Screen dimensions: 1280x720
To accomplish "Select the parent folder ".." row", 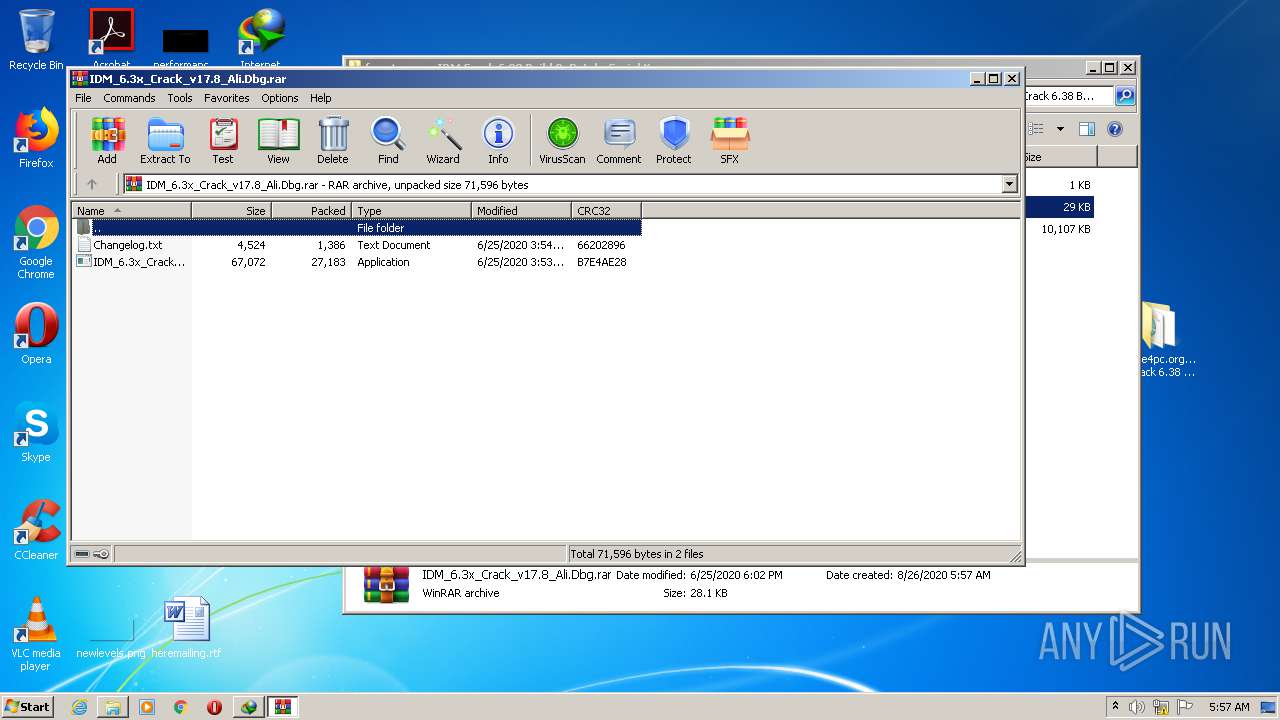I will pos(357,228).
